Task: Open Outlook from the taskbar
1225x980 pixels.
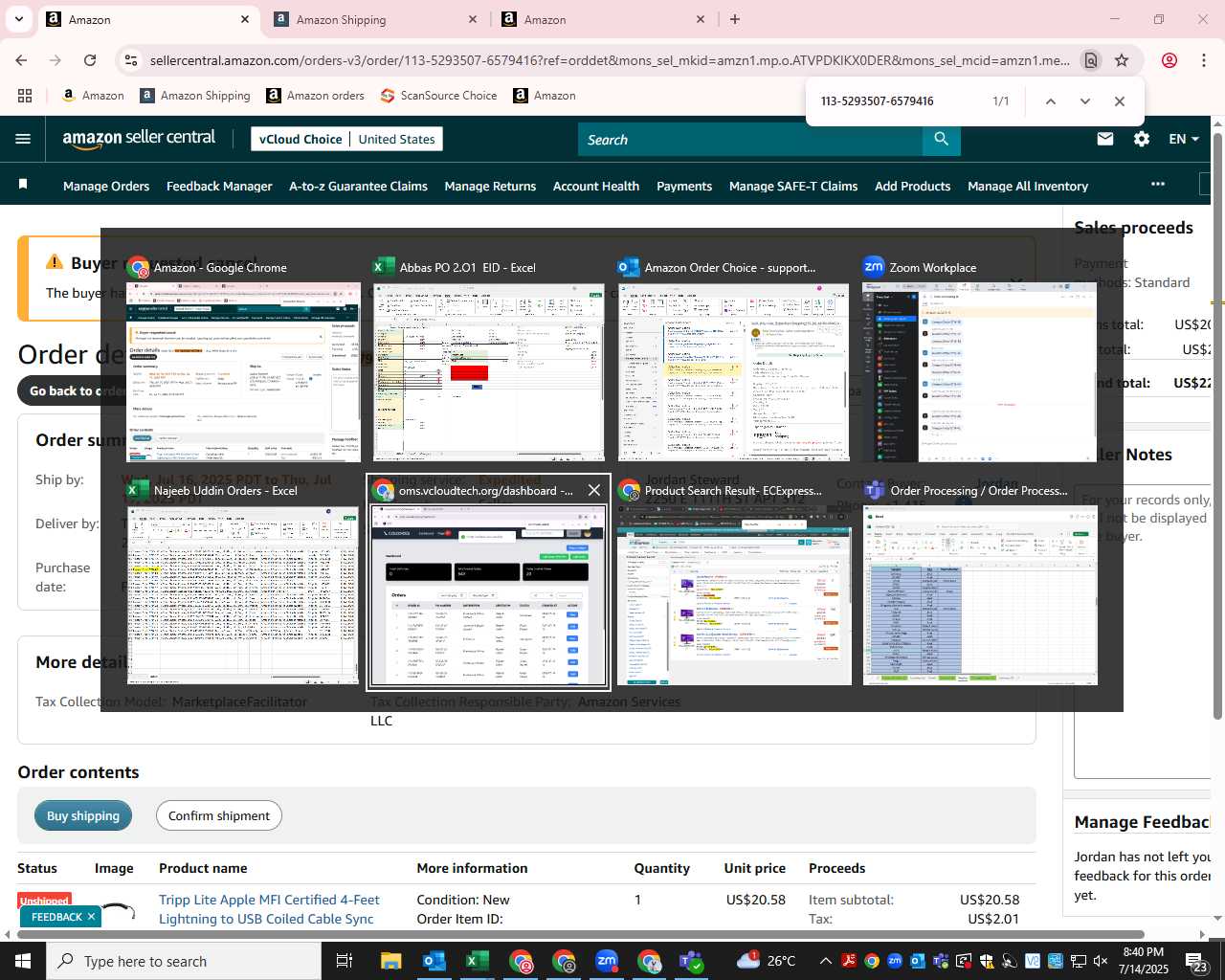Action: coord(434,961)
